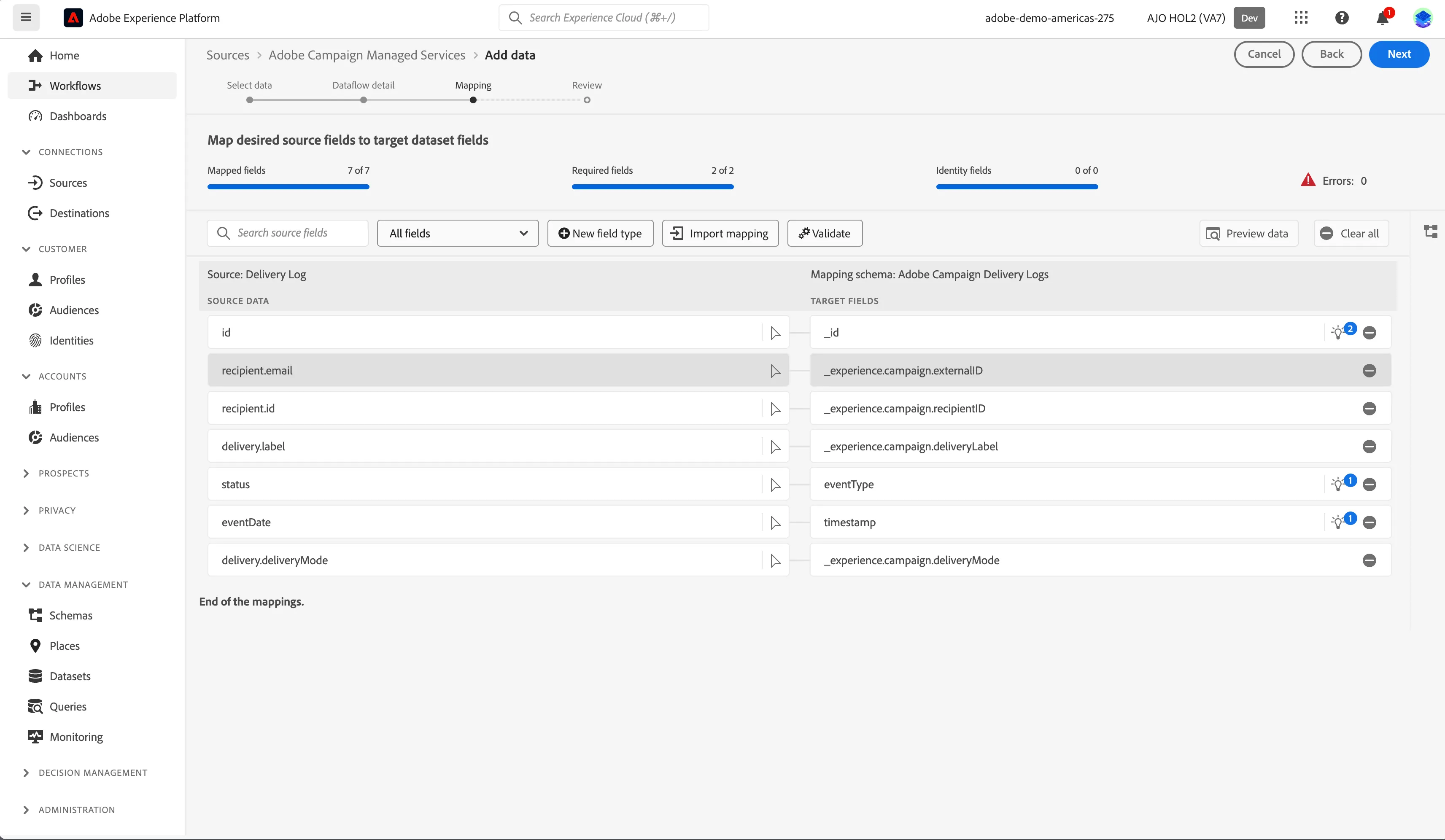Screen dimensions: 1445x840
Task: Expand the Data Science section
Action: coord(26,548)
